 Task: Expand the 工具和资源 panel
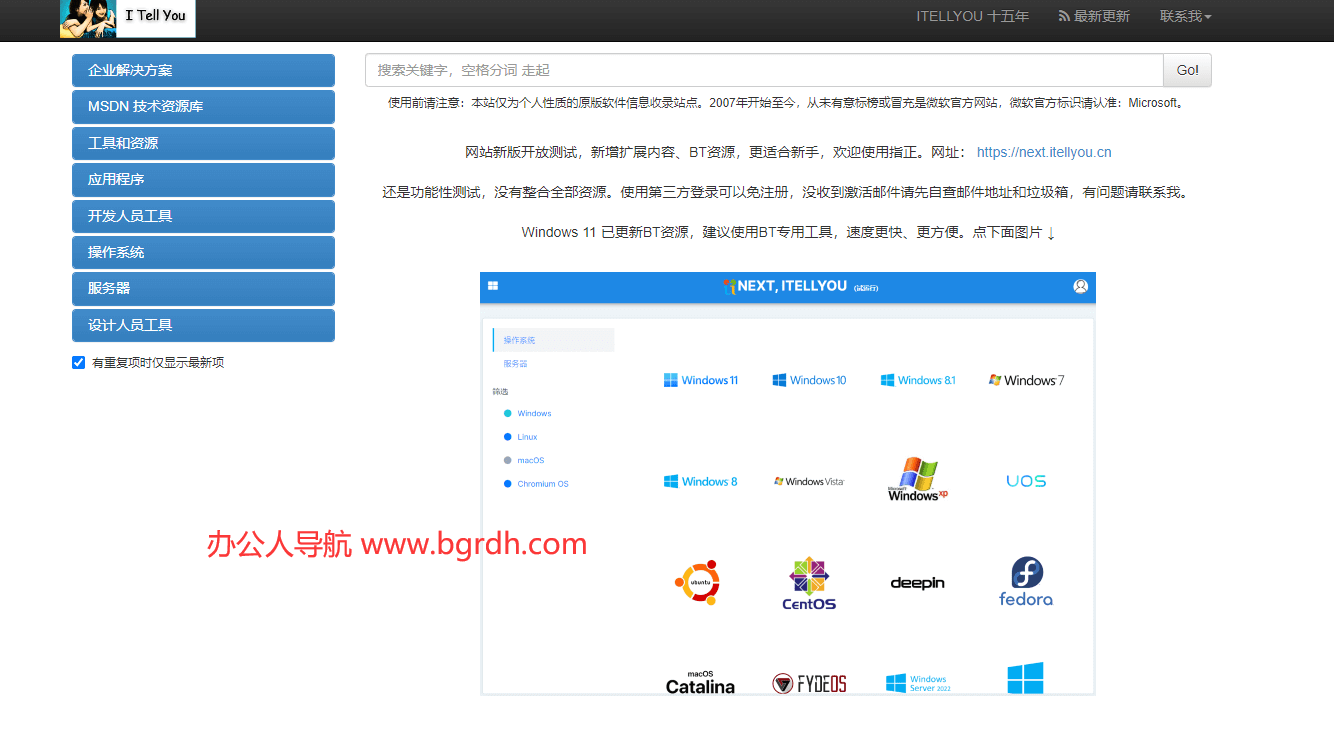pyautogui.click(x=203, y=143)
